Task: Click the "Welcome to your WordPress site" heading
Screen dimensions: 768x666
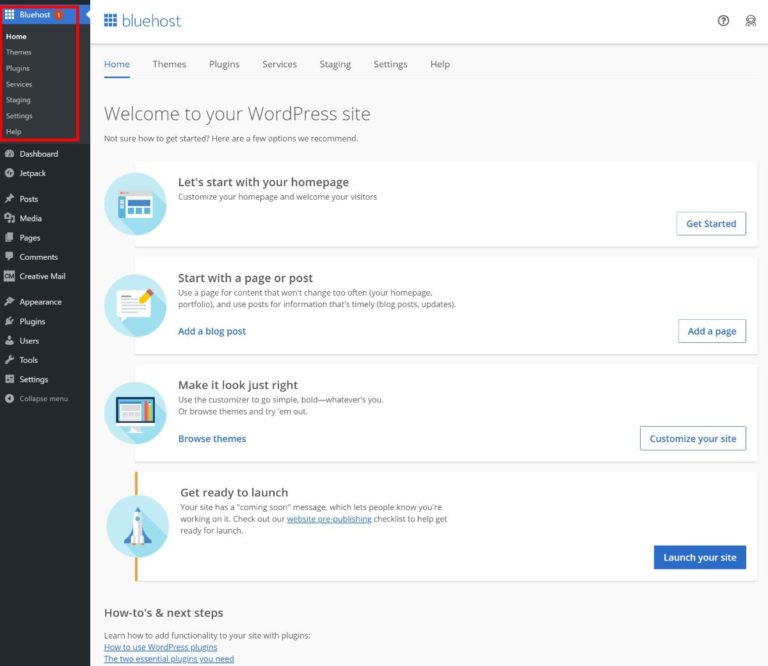Action: 237,114
